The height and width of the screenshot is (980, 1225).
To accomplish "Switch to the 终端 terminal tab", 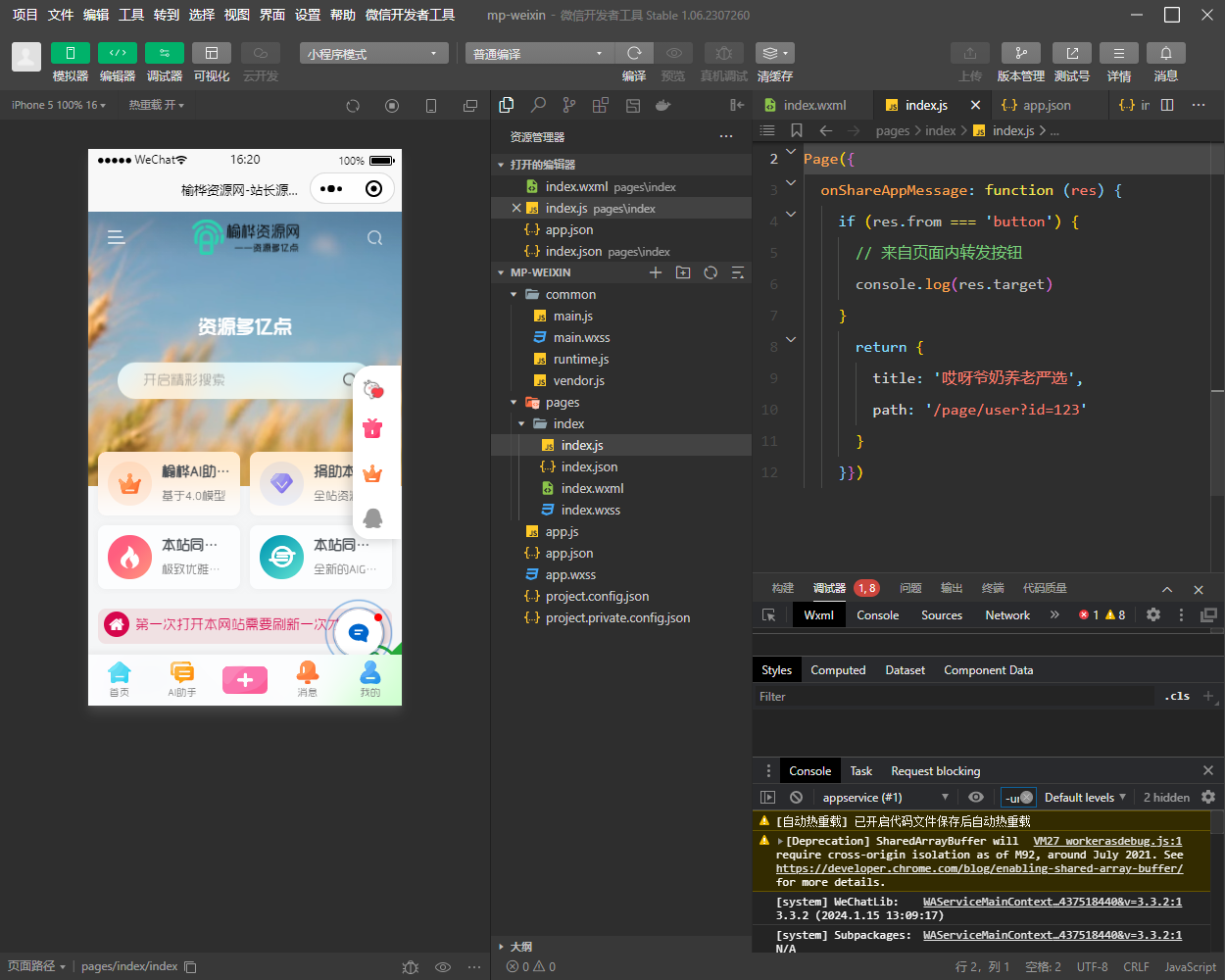I will click(993, 588).
